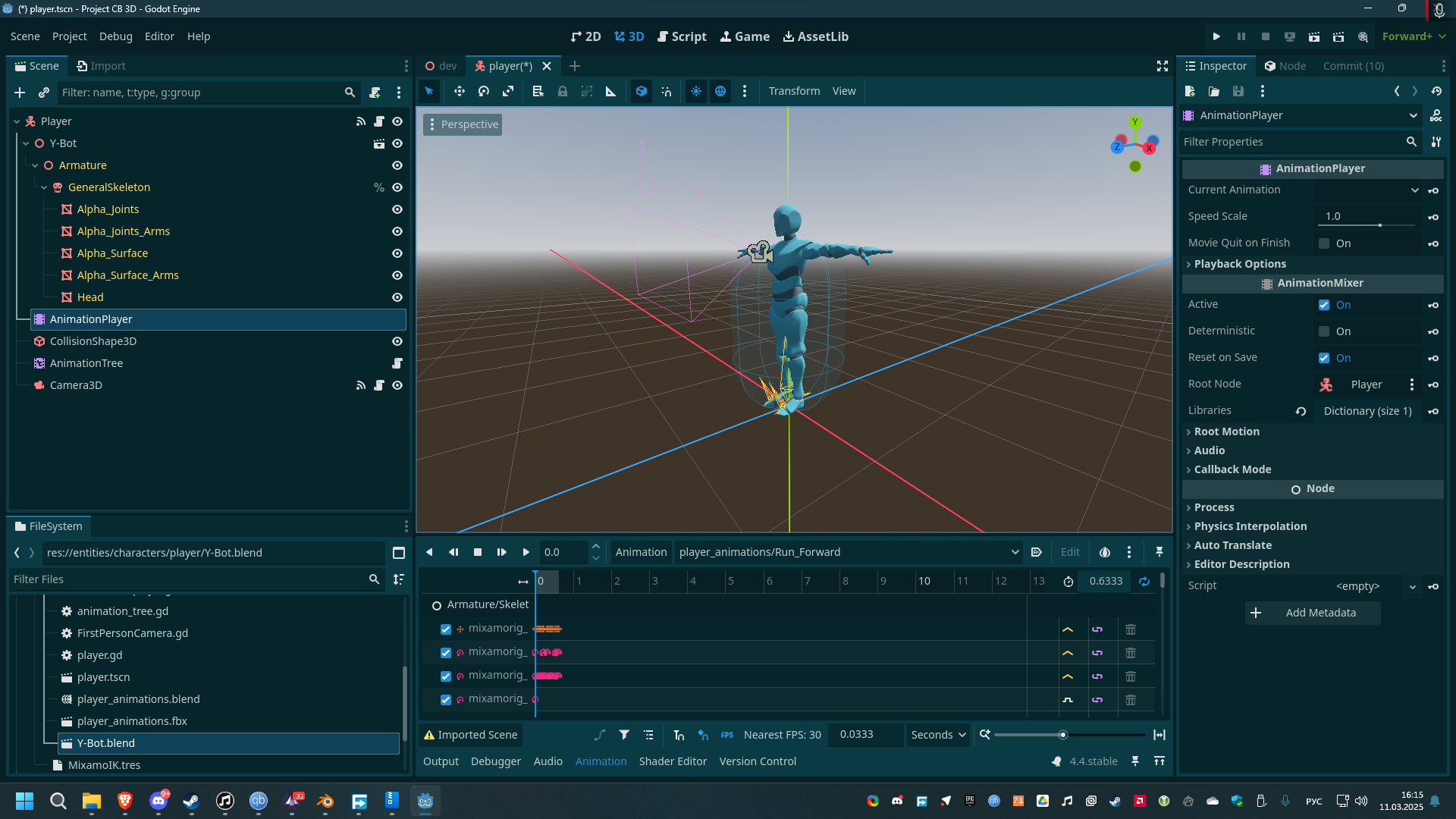Enable the Deterministic checkbox
The height and width of the screenshot is (819, 1456).
[x=1324, y=331]
